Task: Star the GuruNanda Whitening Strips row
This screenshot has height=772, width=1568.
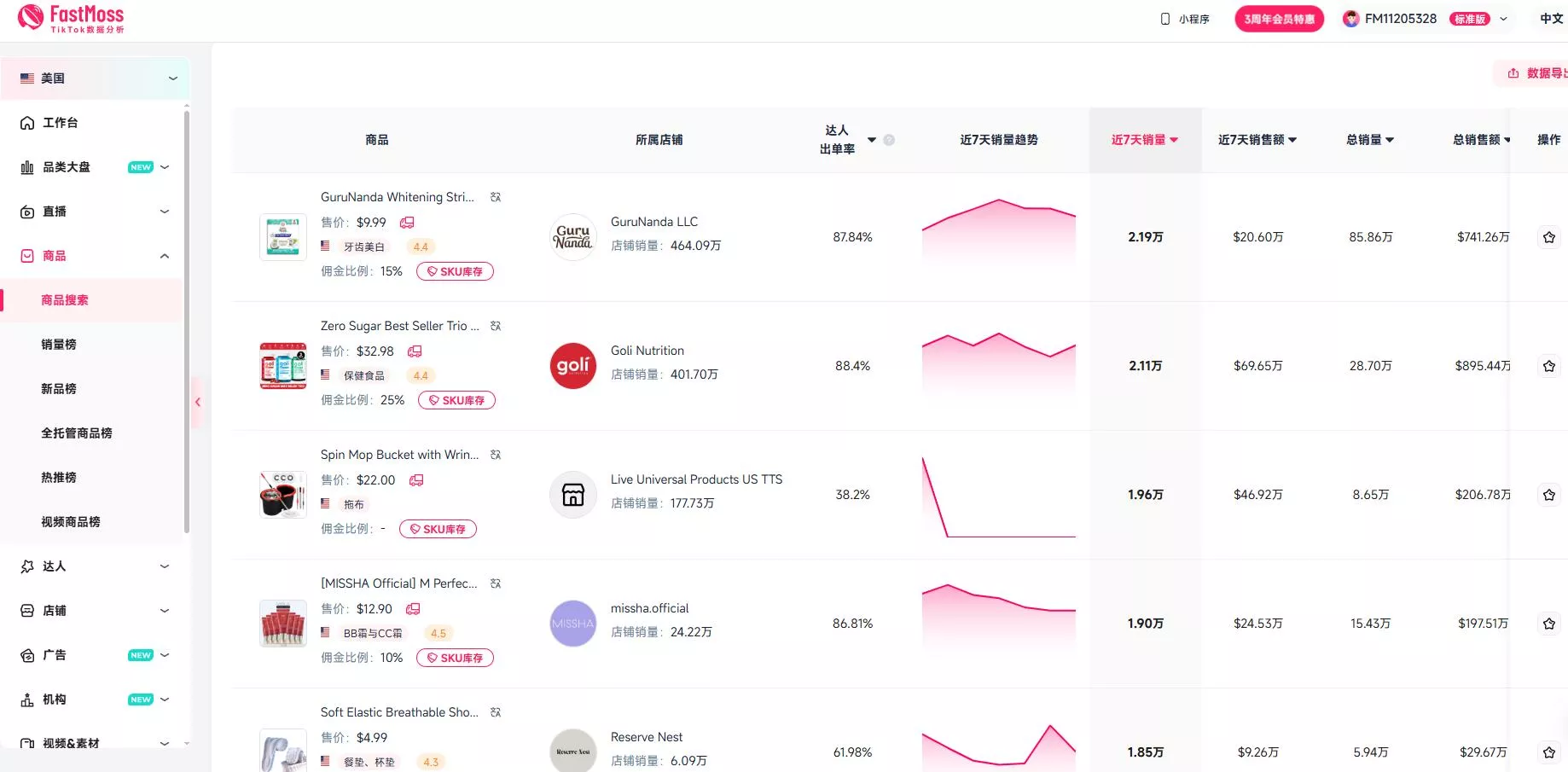Action: (1548, 237)
